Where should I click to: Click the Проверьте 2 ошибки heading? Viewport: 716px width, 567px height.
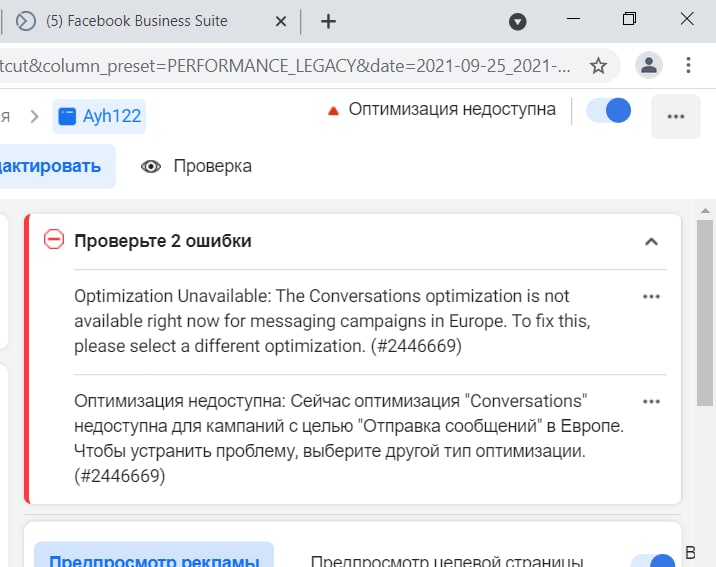[163, 241]
